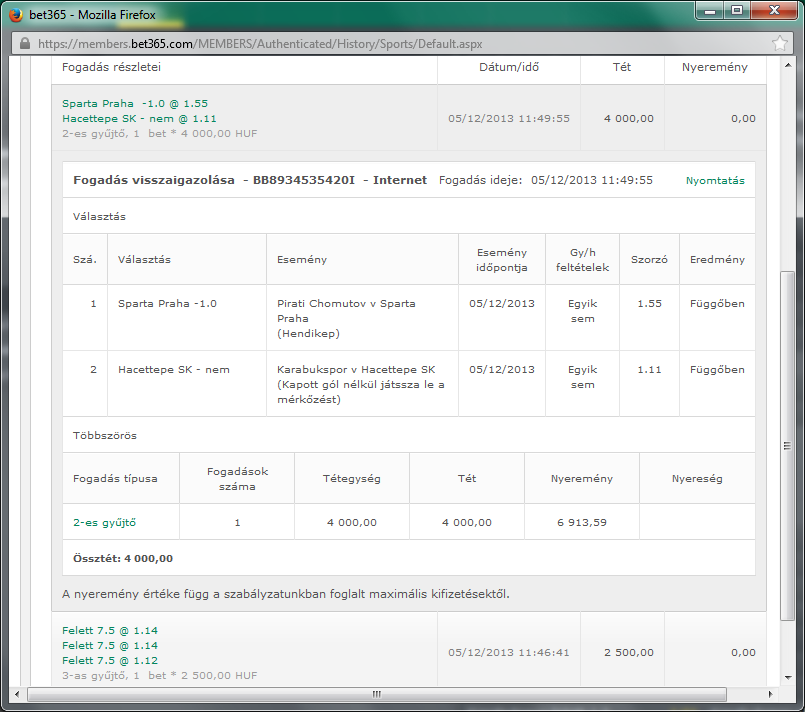Click the 2-es gyűjtő bet type link
The width and height of the screenshot is (805, 712).
pyautogui.click(x=105, y=523)
